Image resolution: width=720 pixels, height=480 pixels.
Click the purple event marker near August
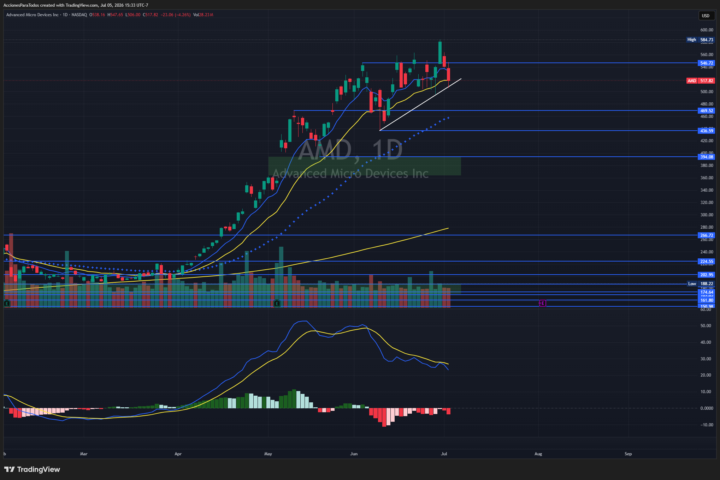(542, 303)
